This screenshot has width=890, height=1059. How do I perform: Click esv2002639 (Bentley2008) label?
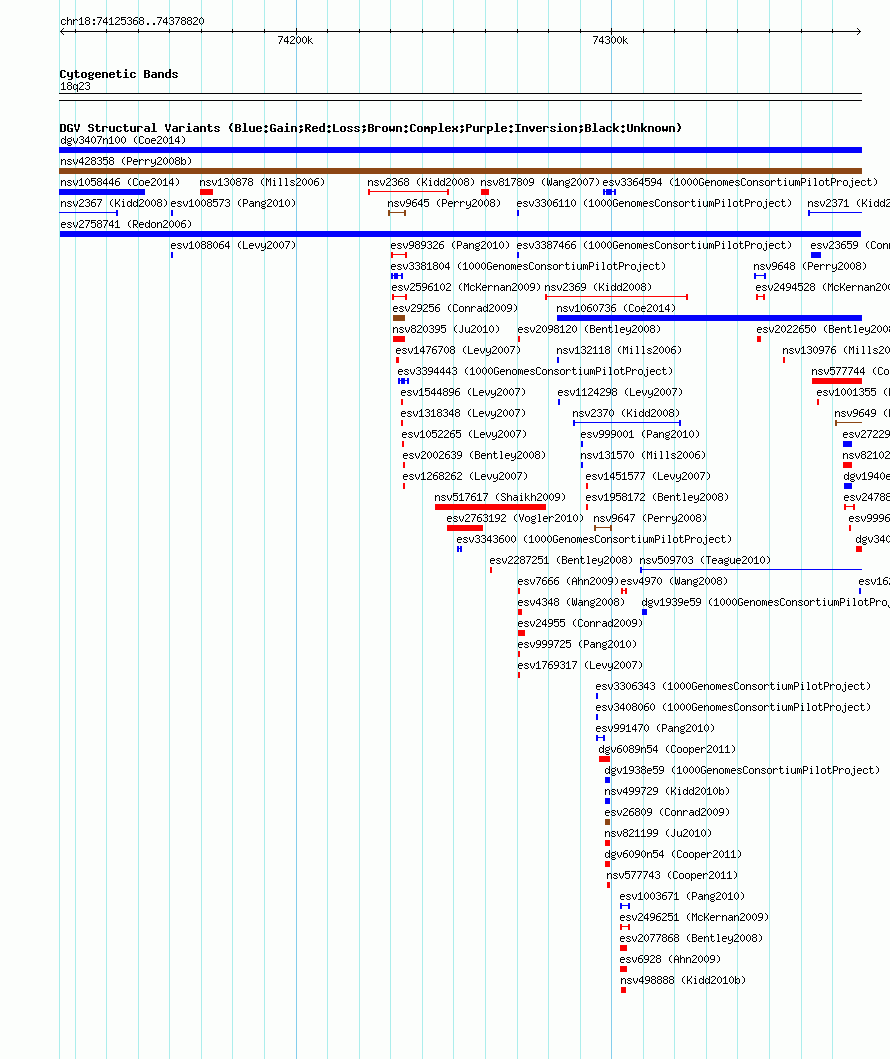tap(474, 455)
